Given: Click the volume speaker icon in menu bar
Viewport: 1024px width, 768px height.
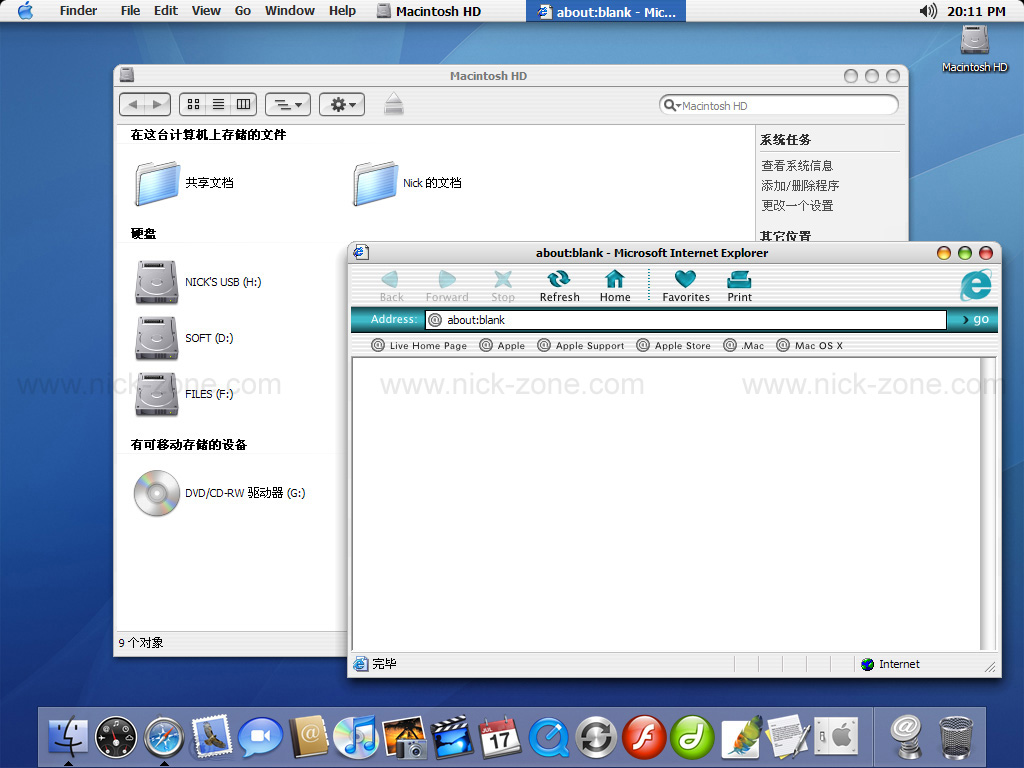Looking at the screenshot, I should [x=927, y=11].
